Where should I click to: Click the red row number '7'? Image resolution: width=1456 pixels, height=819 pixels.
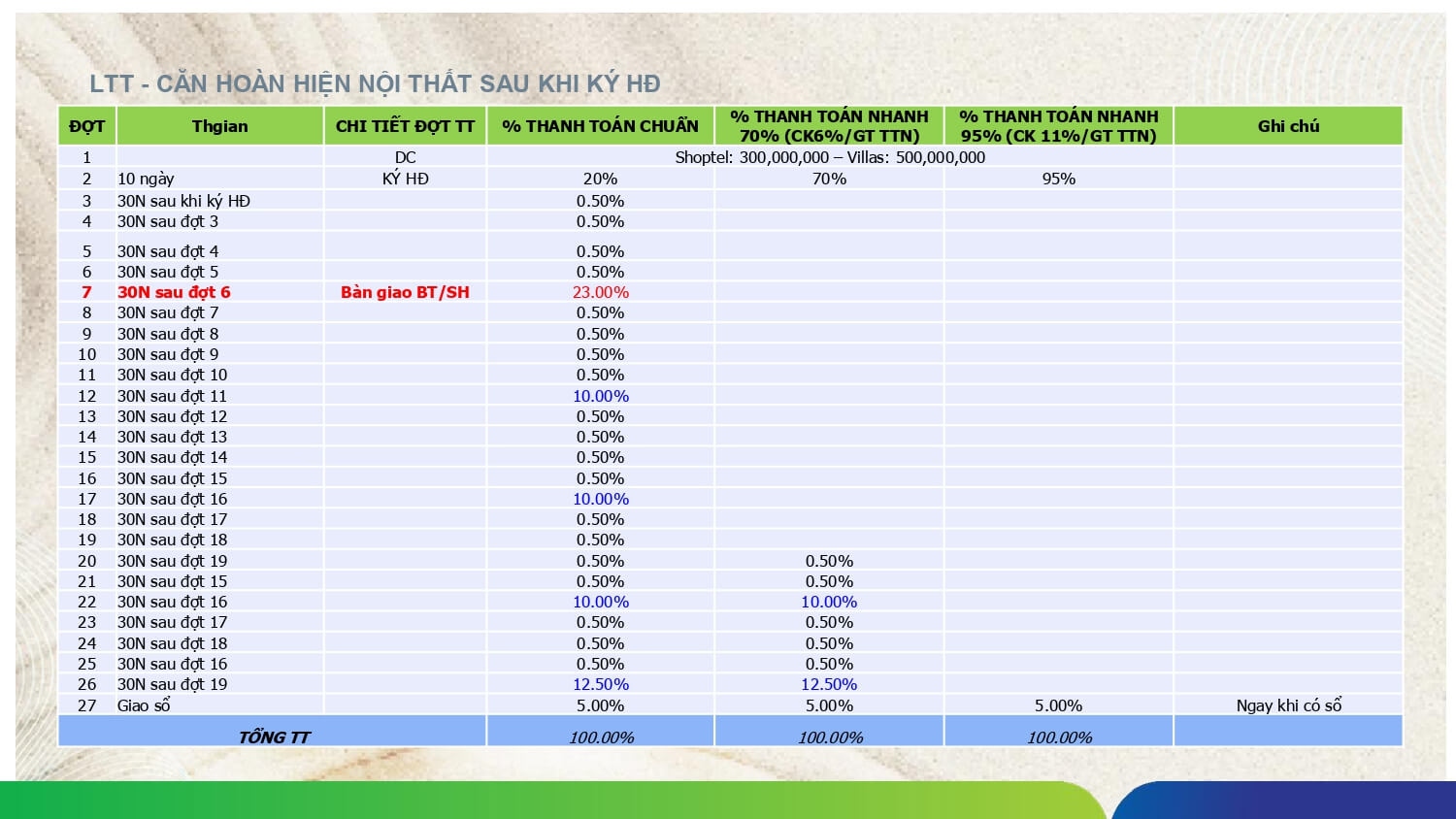86,292
